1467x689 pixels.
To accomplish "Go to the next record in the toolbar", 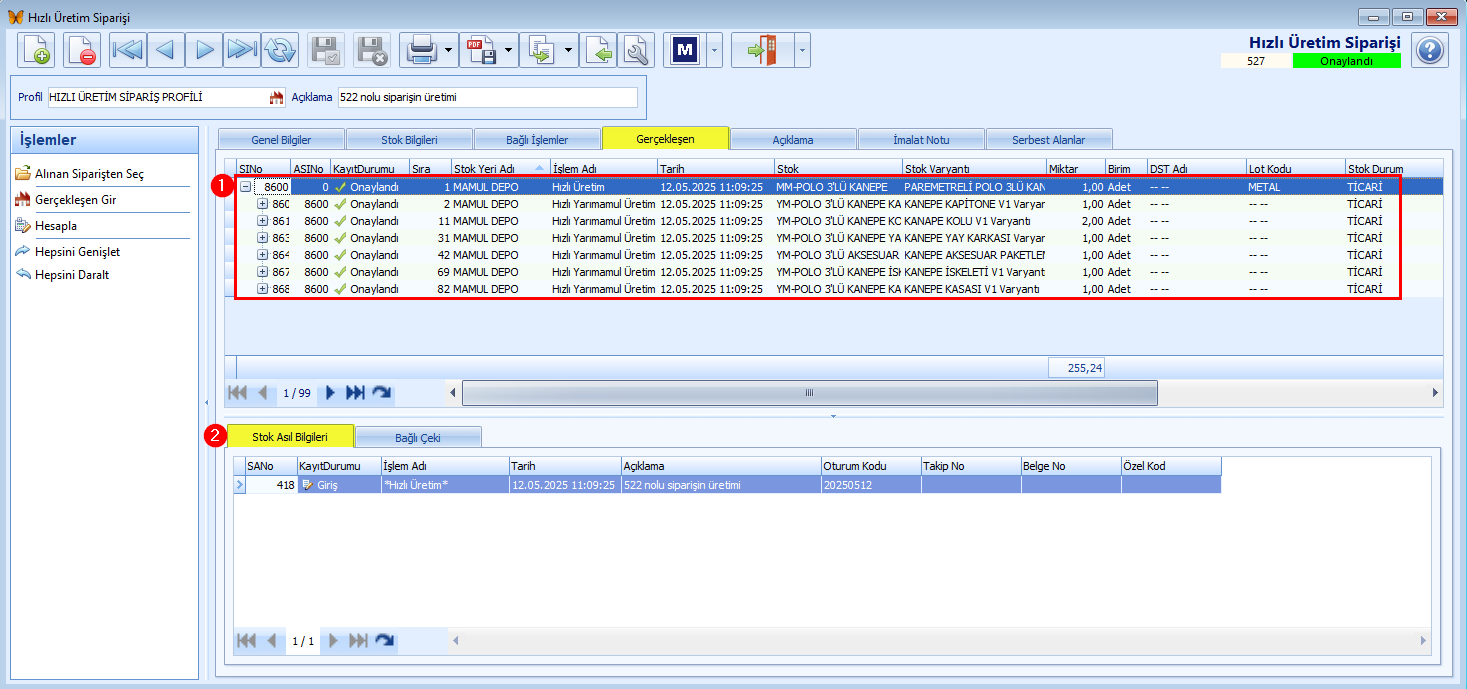I will click(204, 49).
